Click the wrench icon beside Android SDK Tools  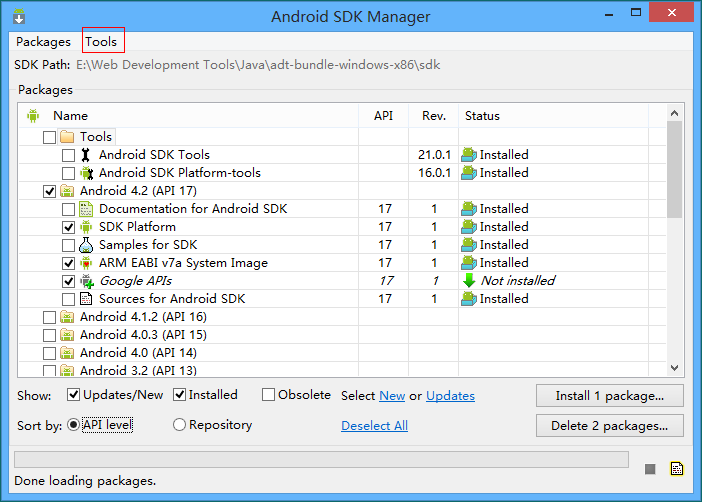pyautogui.click(x=86, y=155)
